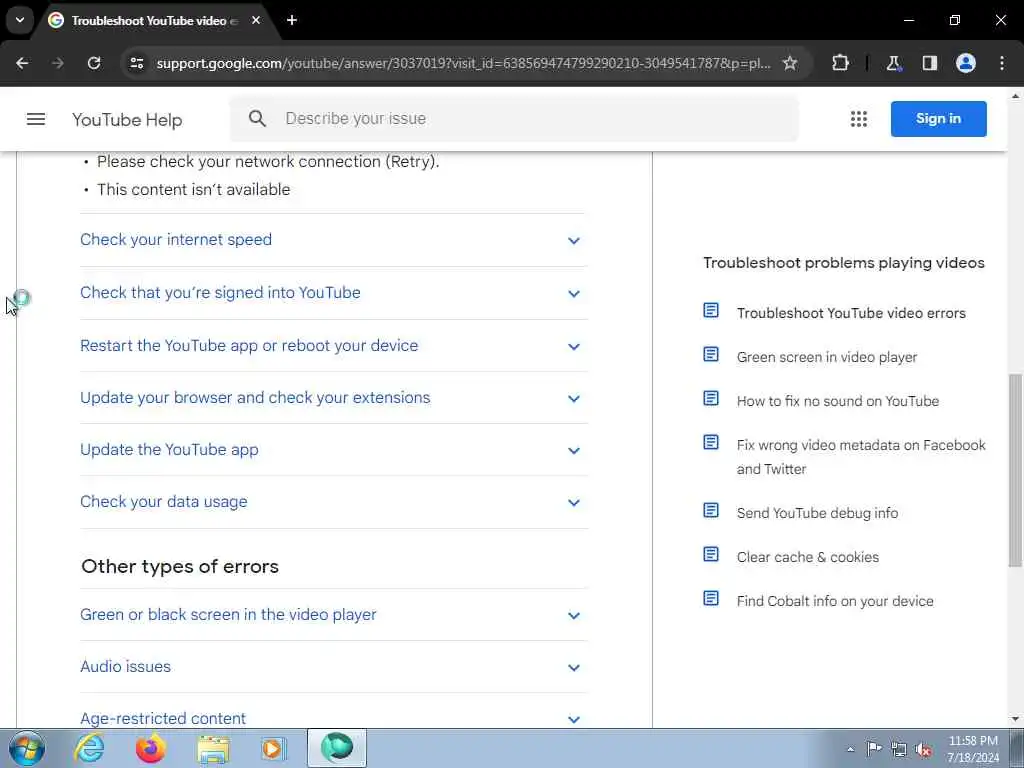Open Windows Start menu
The image size is (1024, 768).
pos(27,748)
